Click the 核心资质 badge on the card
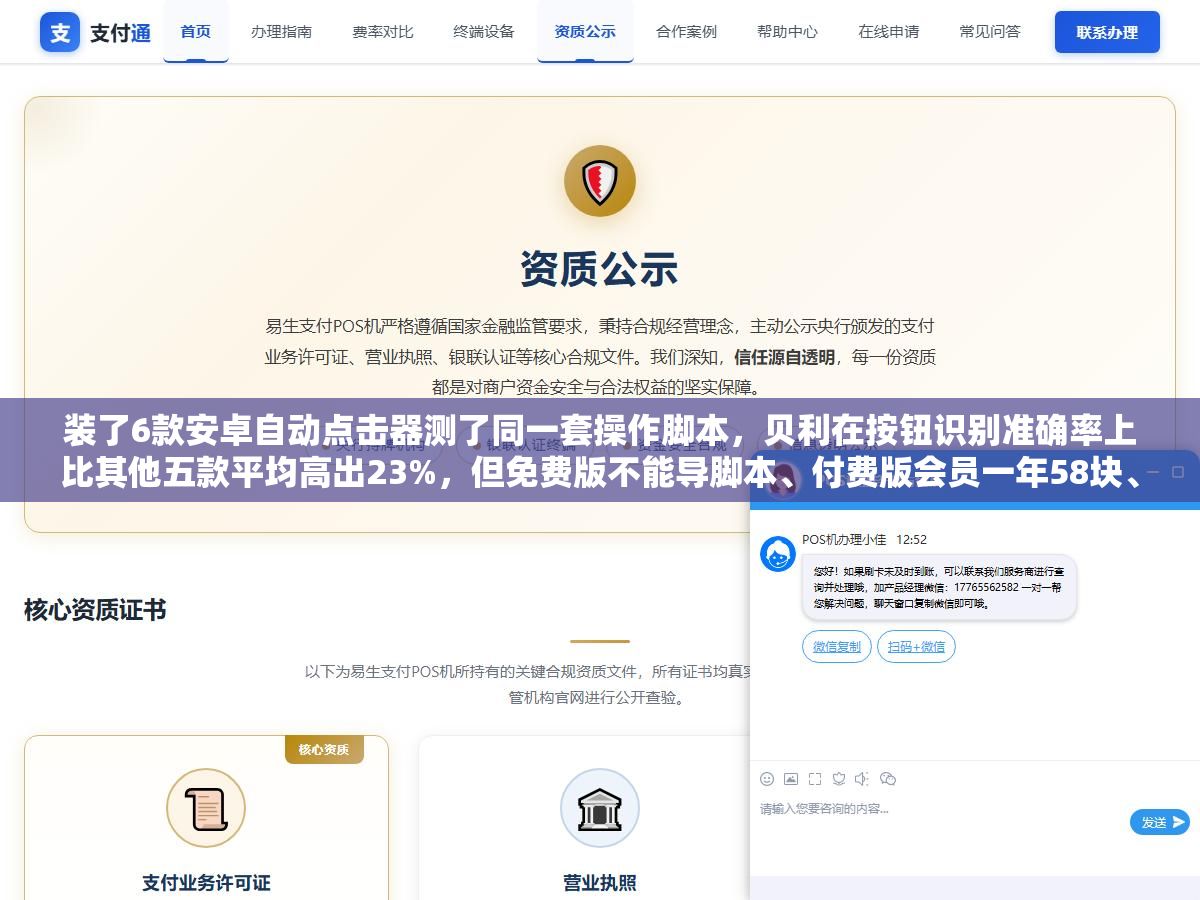This screenshot has height=900, width=1200. pos(324,749)
